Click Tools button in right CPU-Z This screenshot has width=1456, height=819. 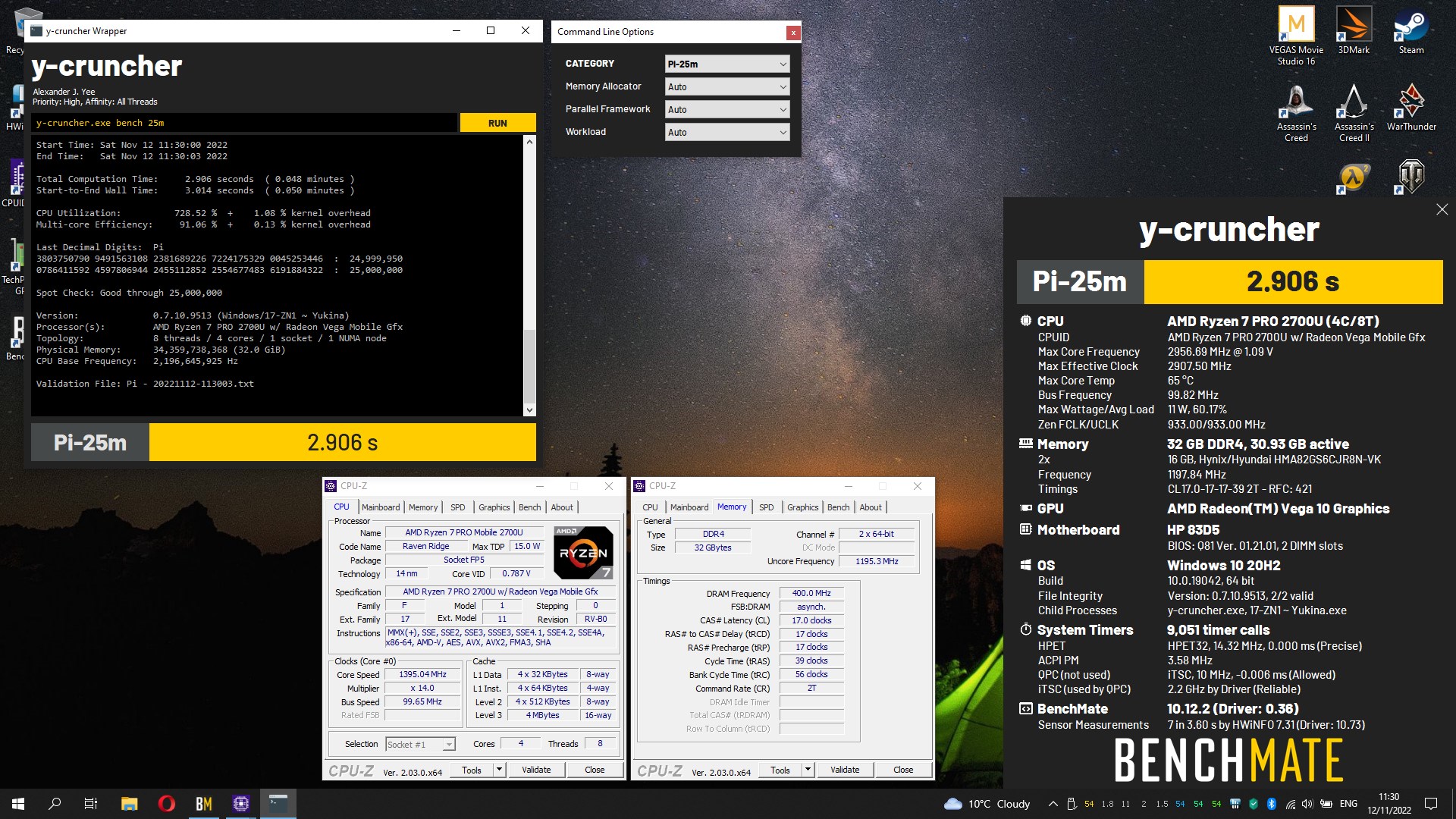[x=780, y=770]
